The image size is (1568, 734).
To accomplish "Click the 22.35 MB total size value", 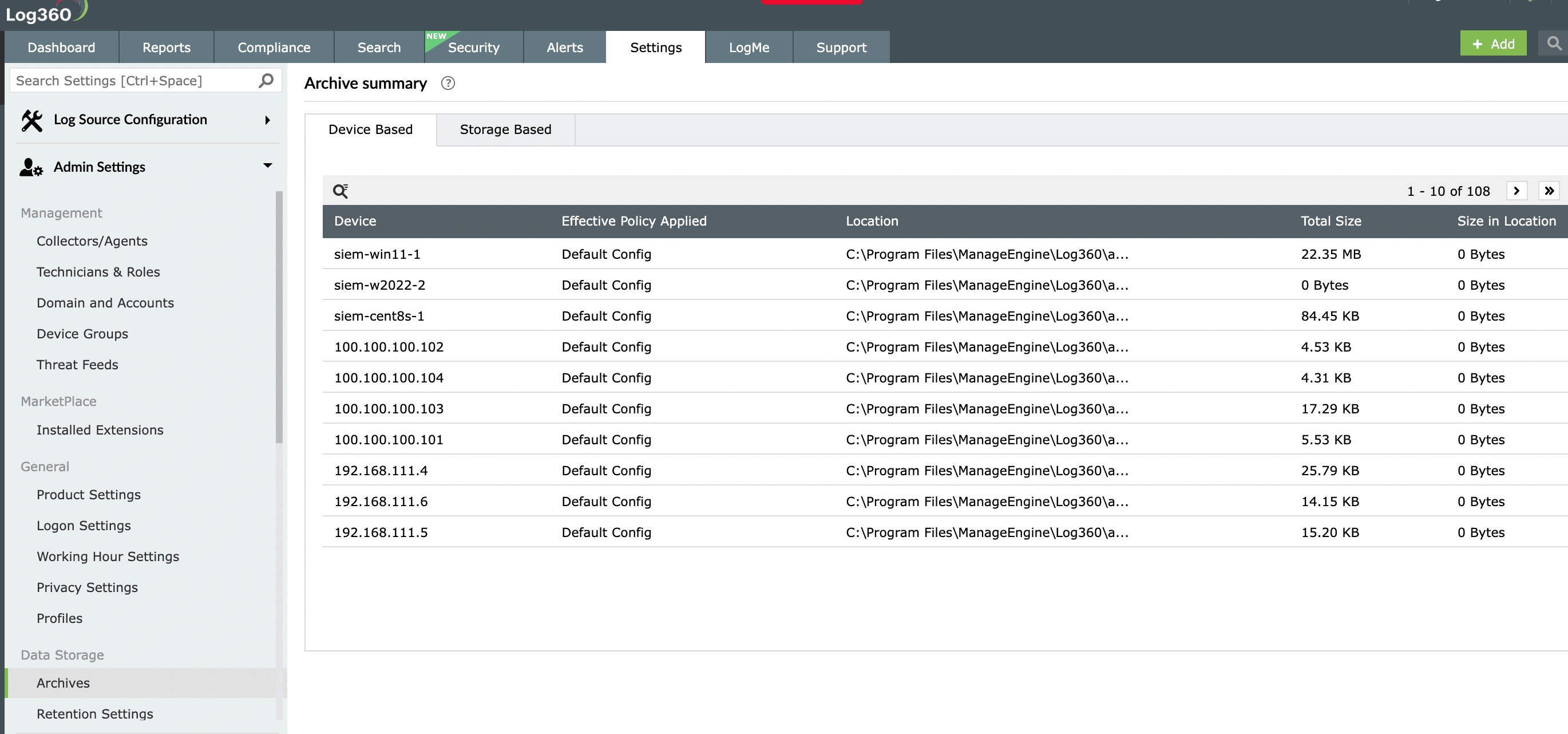I will click(1331, 254).
